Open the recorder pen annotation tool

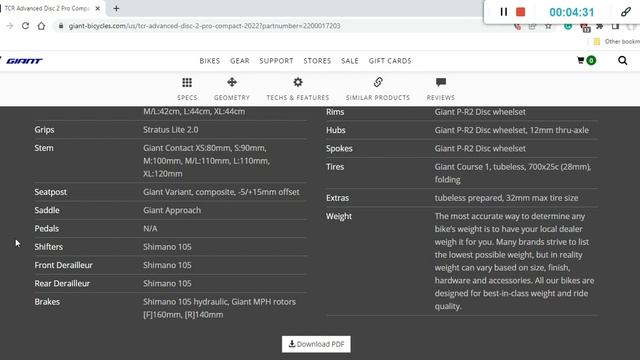626,12
